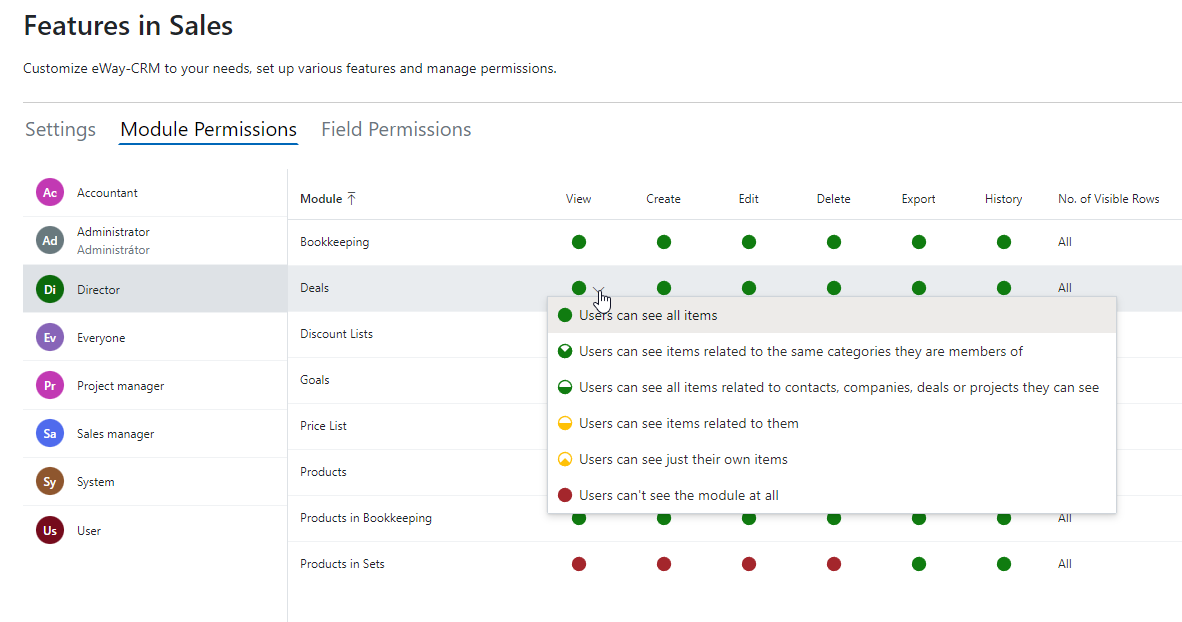Click the Products module name

click(x=323, y=472)
